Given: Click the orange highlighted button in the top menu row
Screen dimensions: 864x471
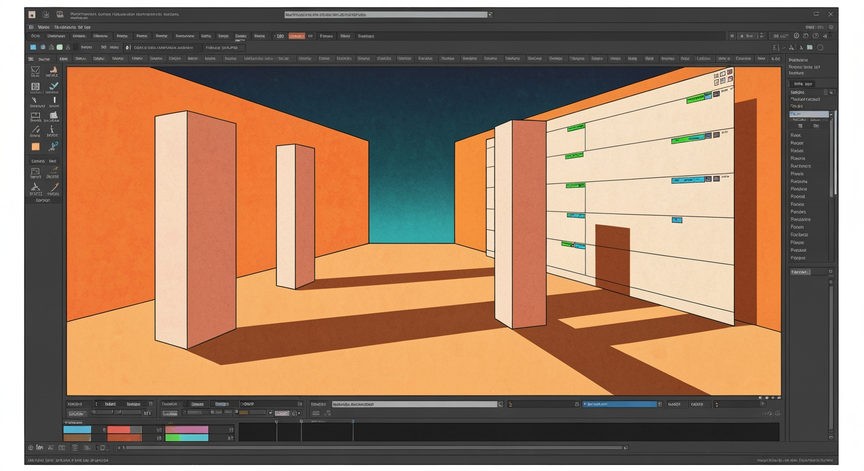Looking at the screenshot, I should 296,36.
